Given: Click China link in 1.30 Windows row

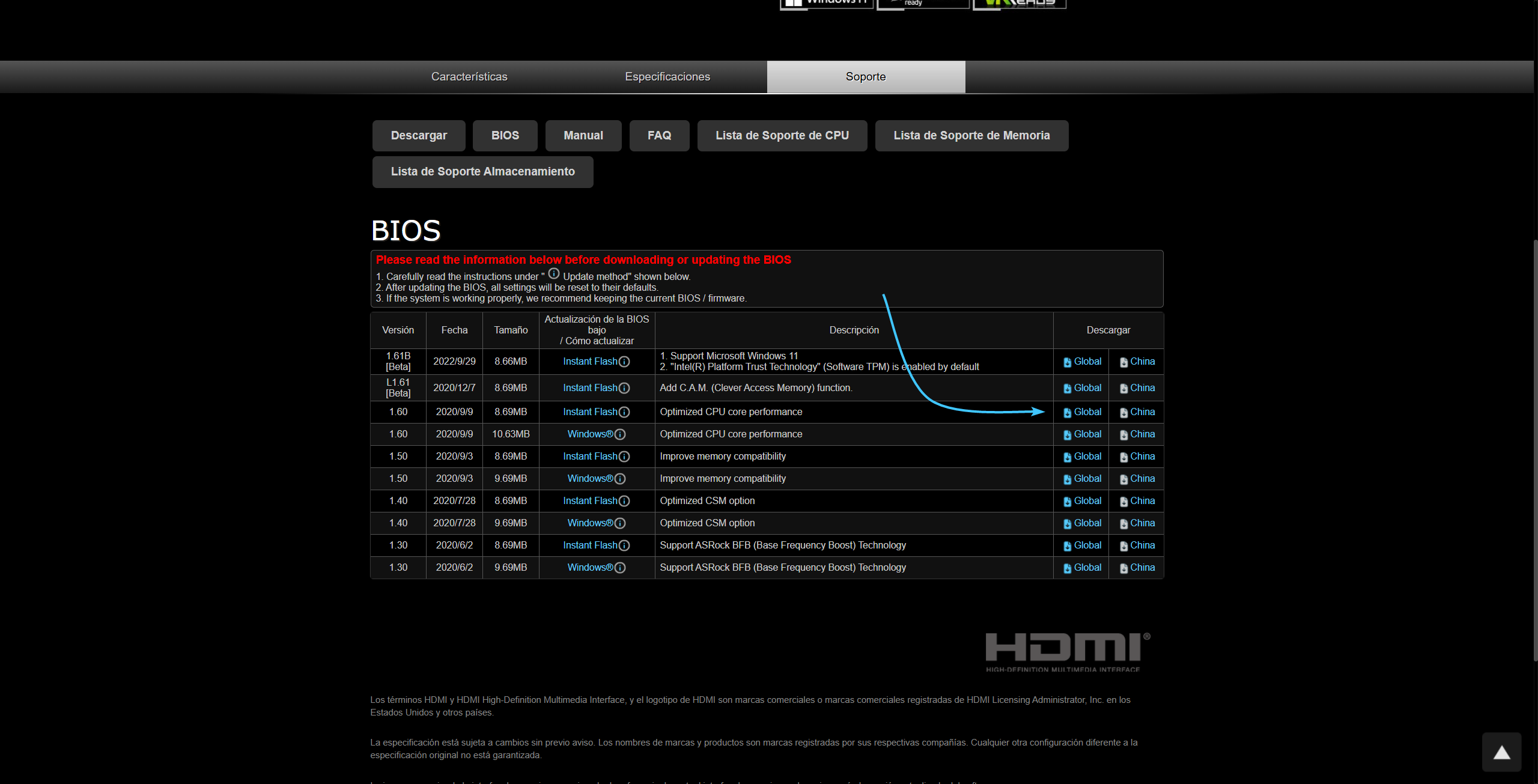Looking at the screenshot, I should click(1143, 568).
